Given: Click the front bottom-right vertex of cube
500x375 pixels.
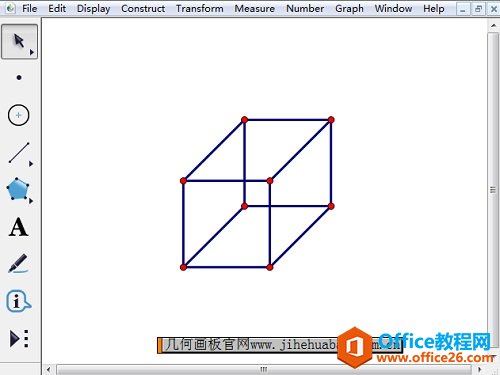Looking at the screenshot, I should tap(270, 267).
